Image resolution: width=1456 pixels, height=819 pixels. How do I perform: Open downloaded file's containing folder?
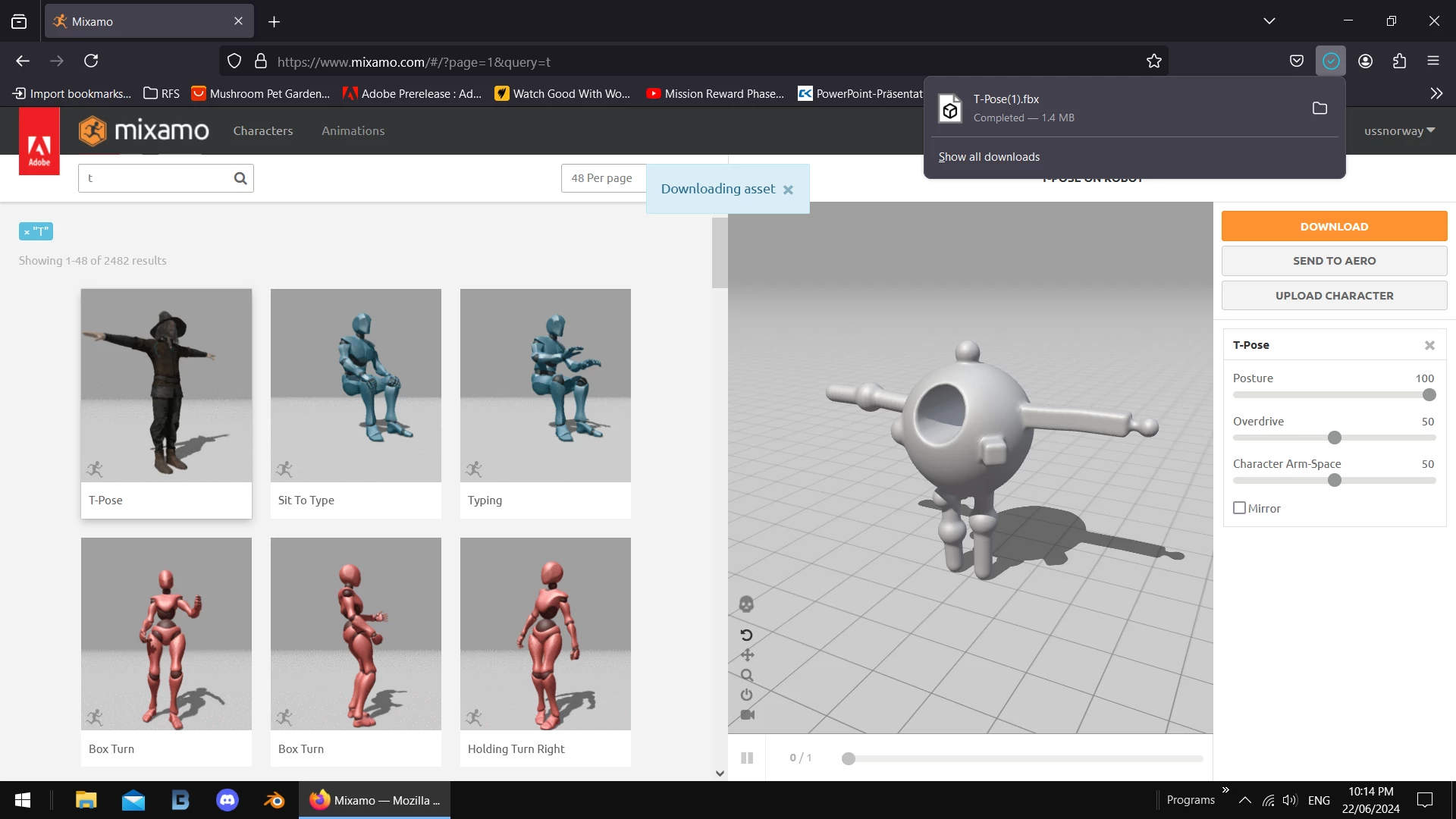pyautogui.click(x=1319, y=108)
